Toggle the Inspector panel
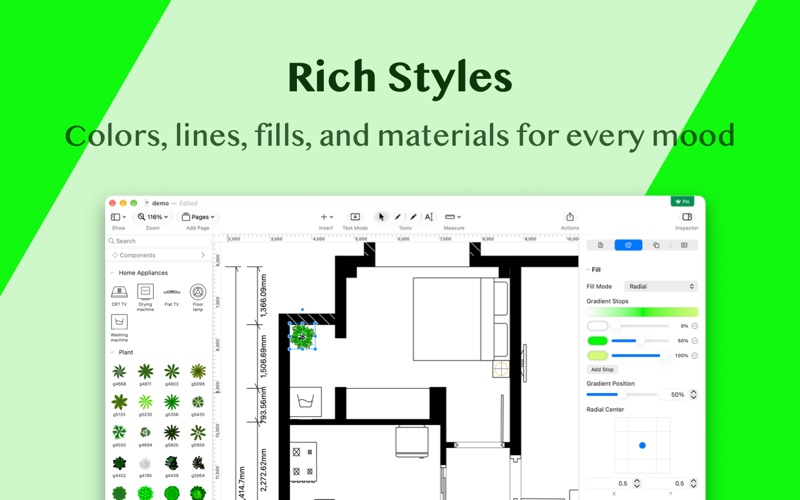Screen dimensions: 800x500 pos(687,217)
